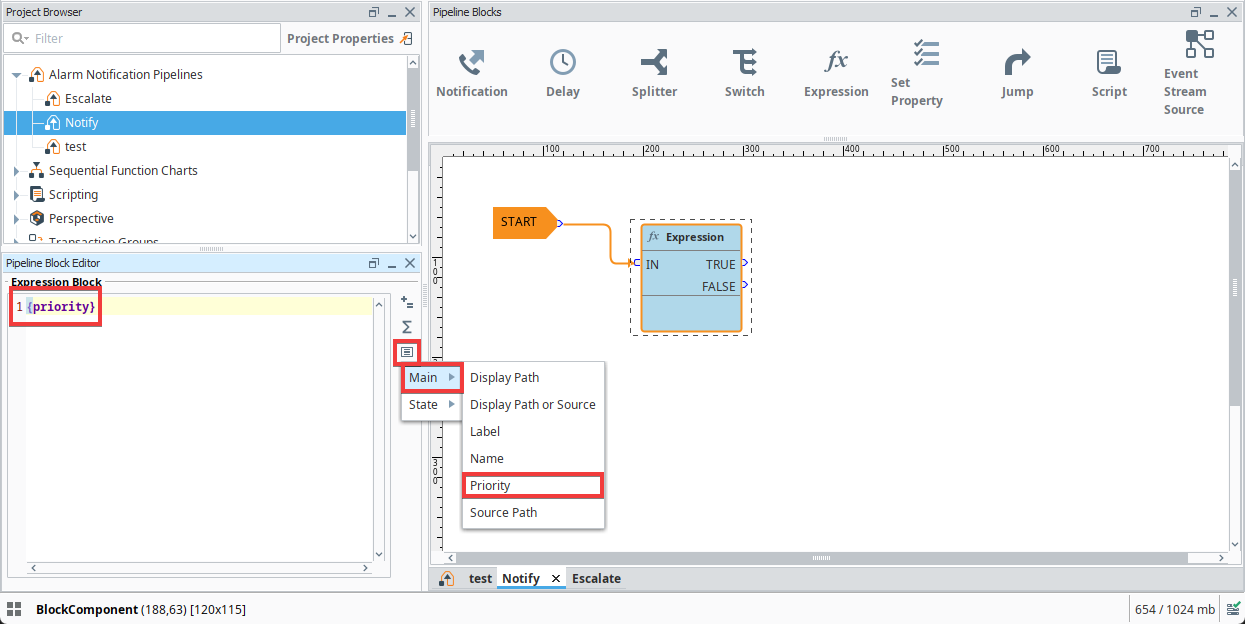Click the grid icon in the status bar

[14, 608]
